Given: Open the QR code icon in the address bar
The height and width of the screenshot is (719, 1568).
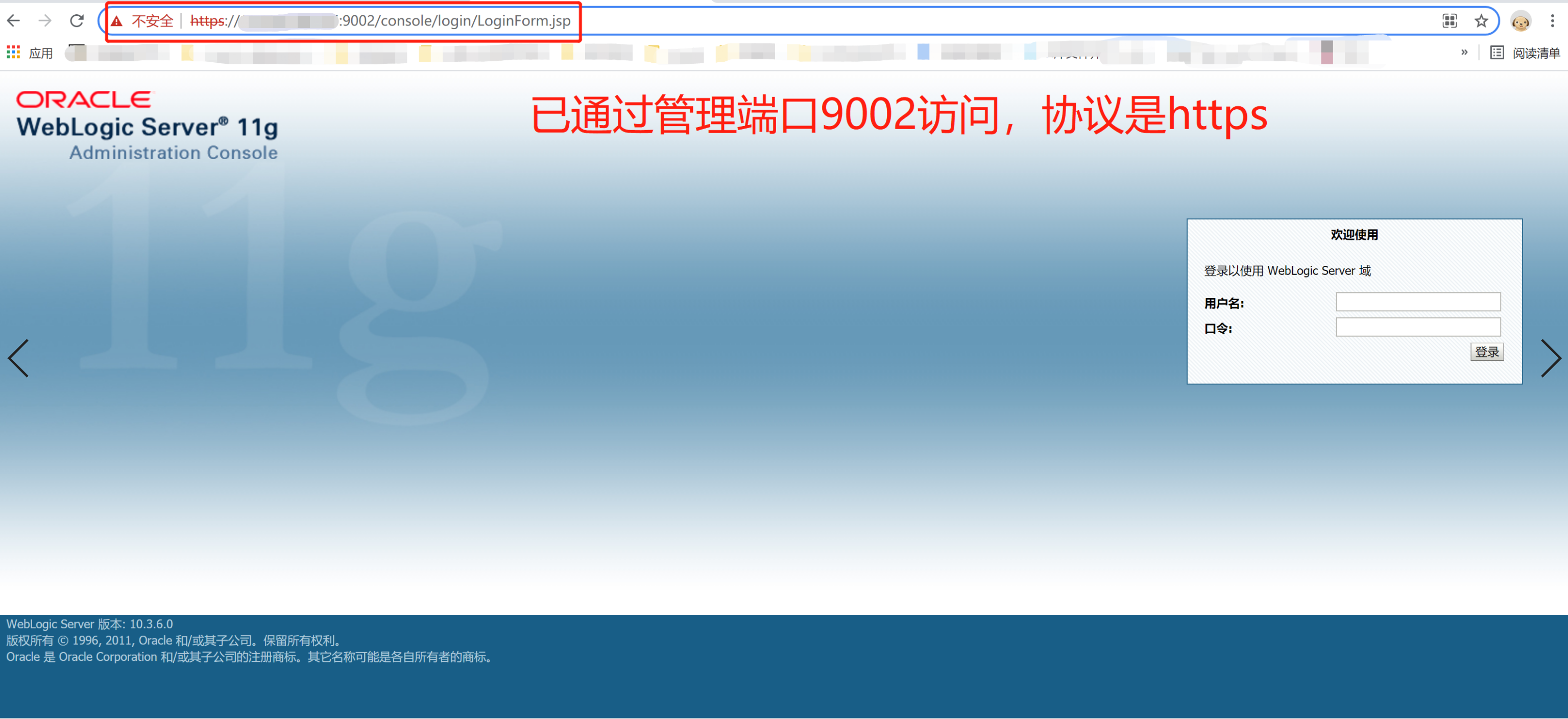Looking at the screenshot, I should coord(1450,21).
